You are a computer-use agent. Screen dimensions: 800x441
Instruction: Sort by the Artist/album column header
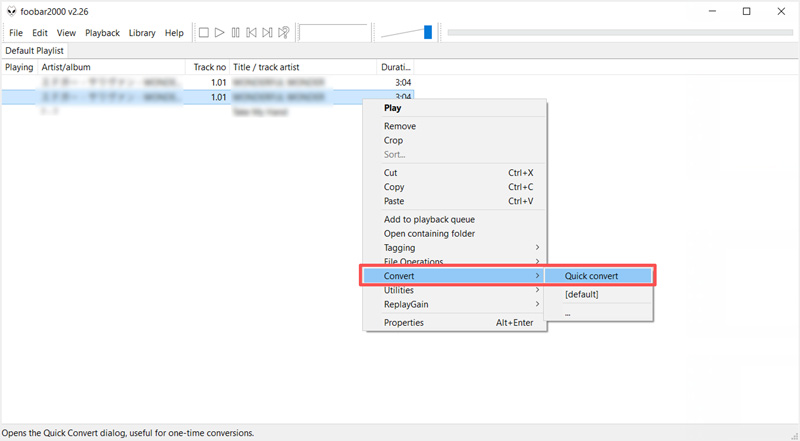coord(111,67)
